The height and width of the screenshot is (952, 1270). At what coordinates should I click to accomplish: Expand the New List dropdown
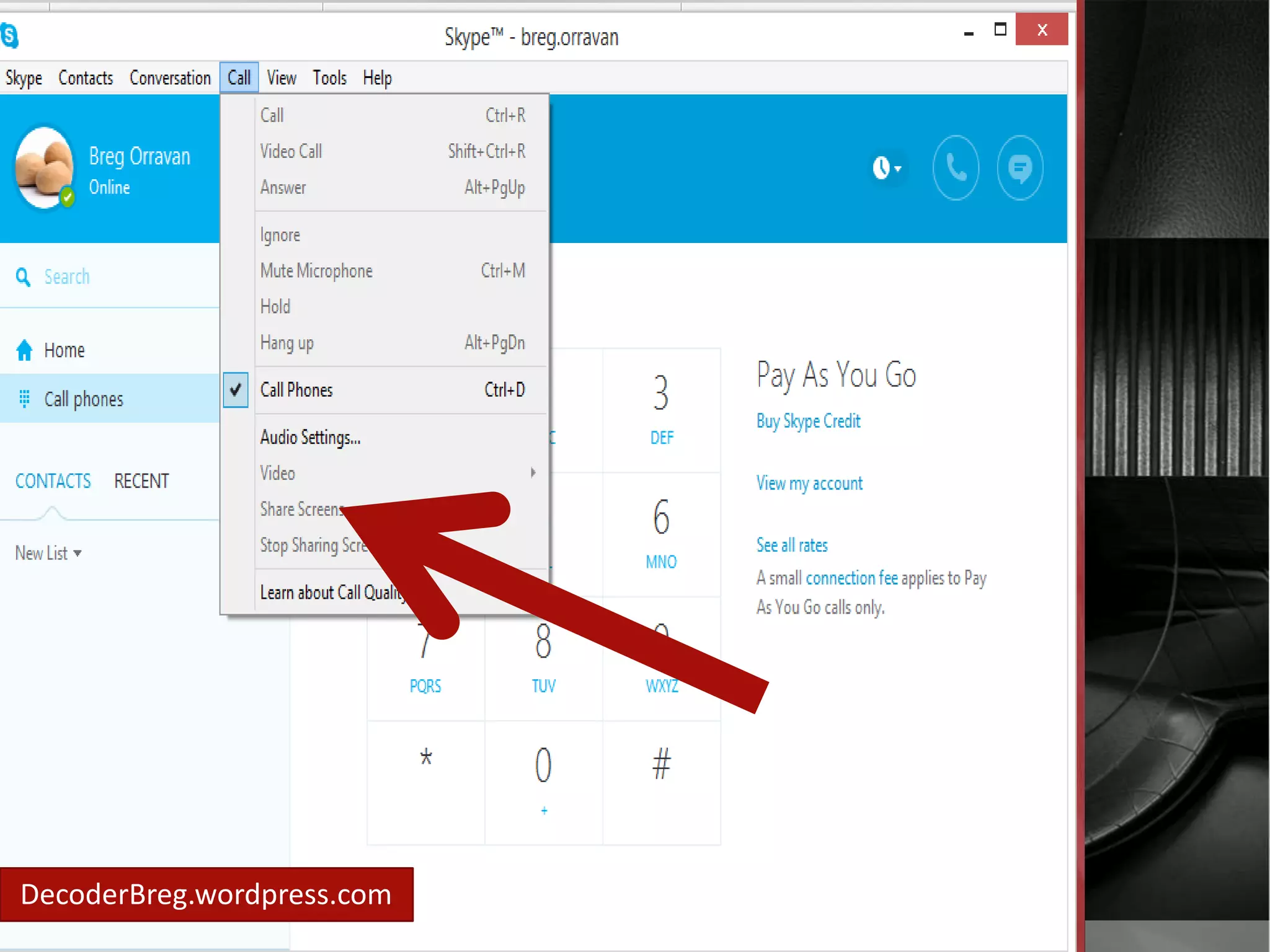(x=48, y=553)
